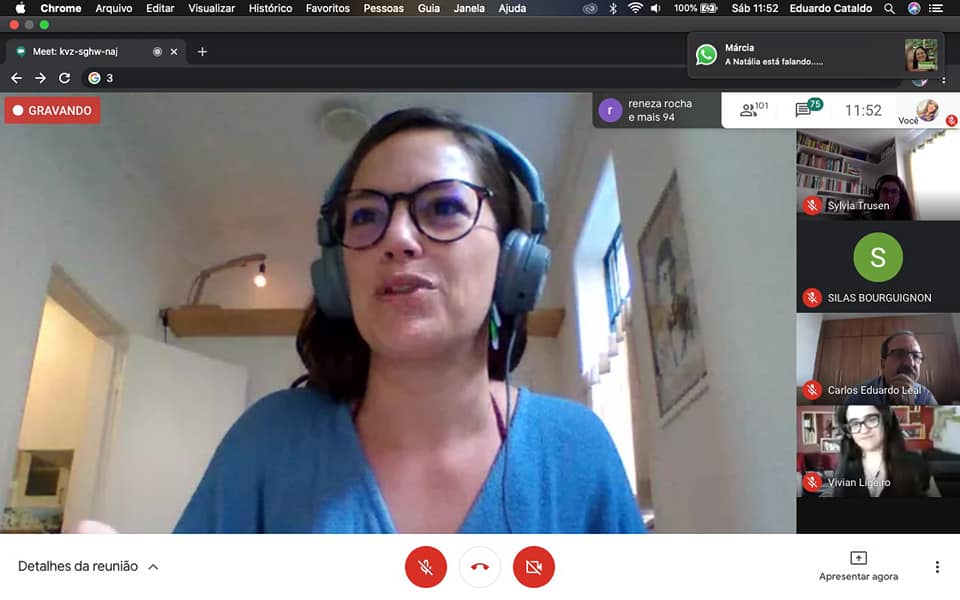The height and width of the screenshot is (600, 960).
Task: Open the Visualizar menu
Action: [x=211, y=8]
